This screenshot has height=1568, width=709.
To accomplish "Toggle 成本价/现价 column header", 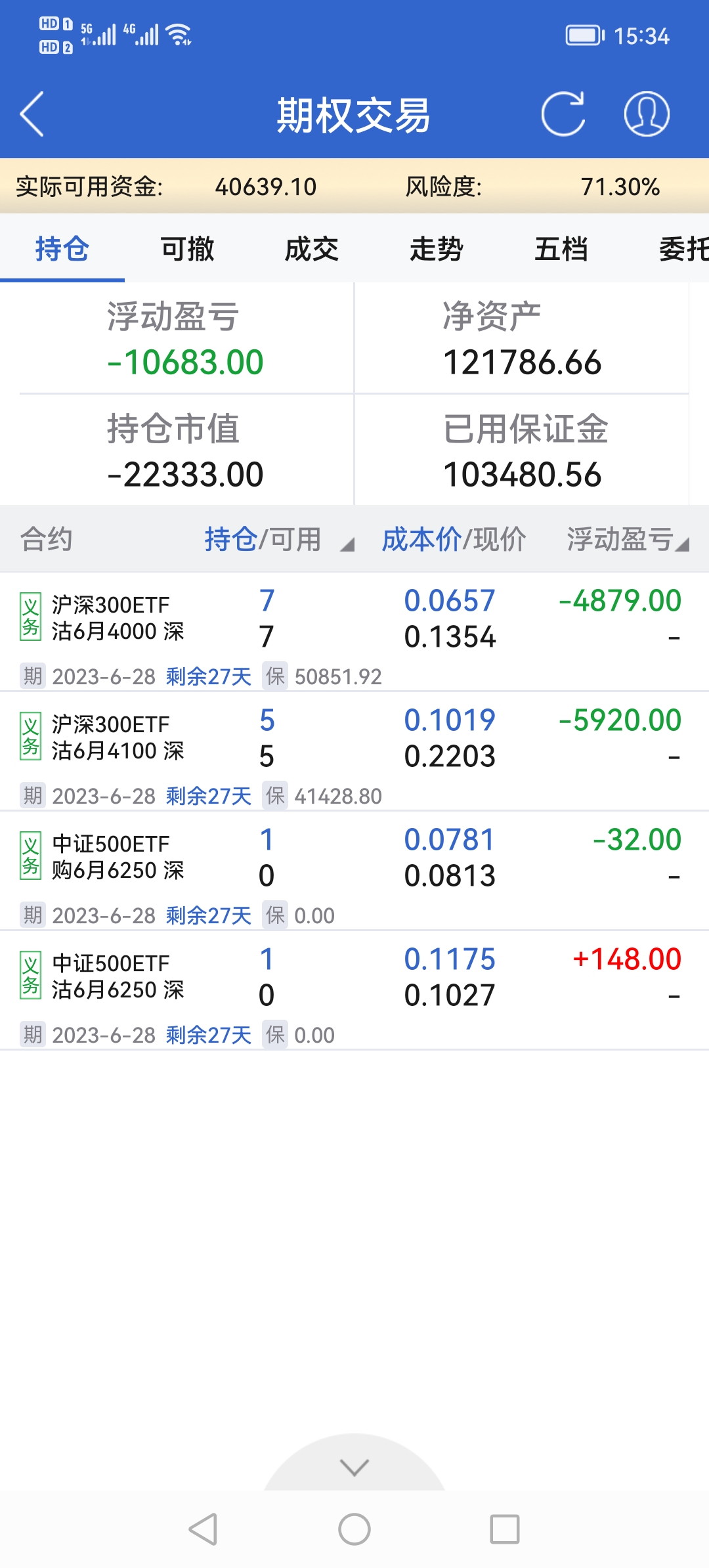I will coord(454,540).
